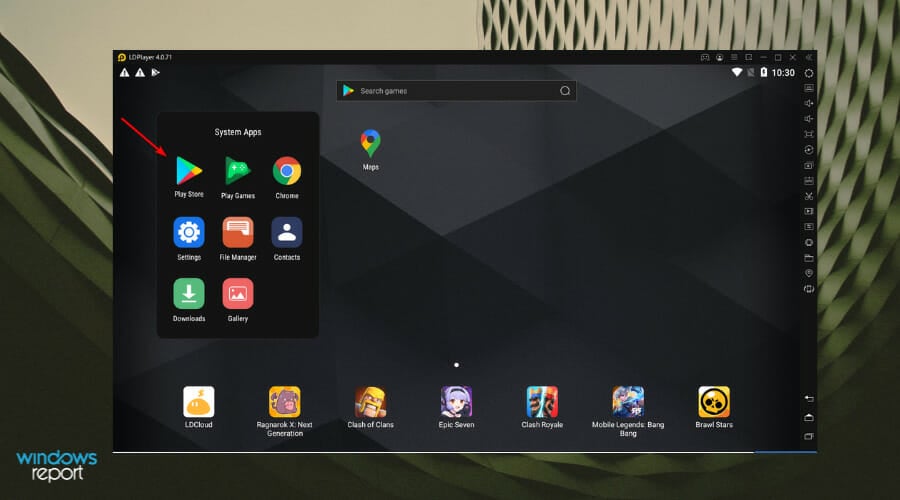Click the second warning triangle notification

click(140, 72)
